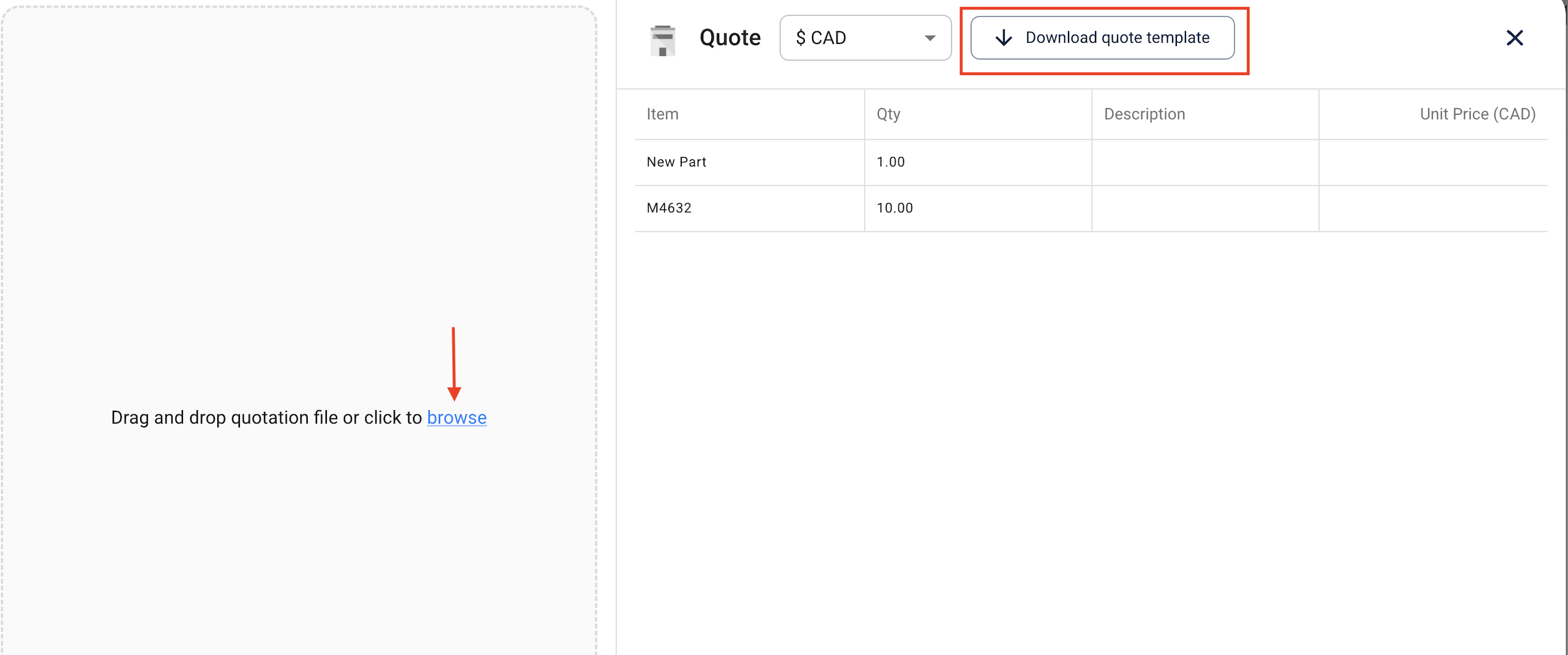The height and width of the screenshot is (655, 1568).
Task: Click the vendor storefront icon beside Quote
Action: [662, 40]
